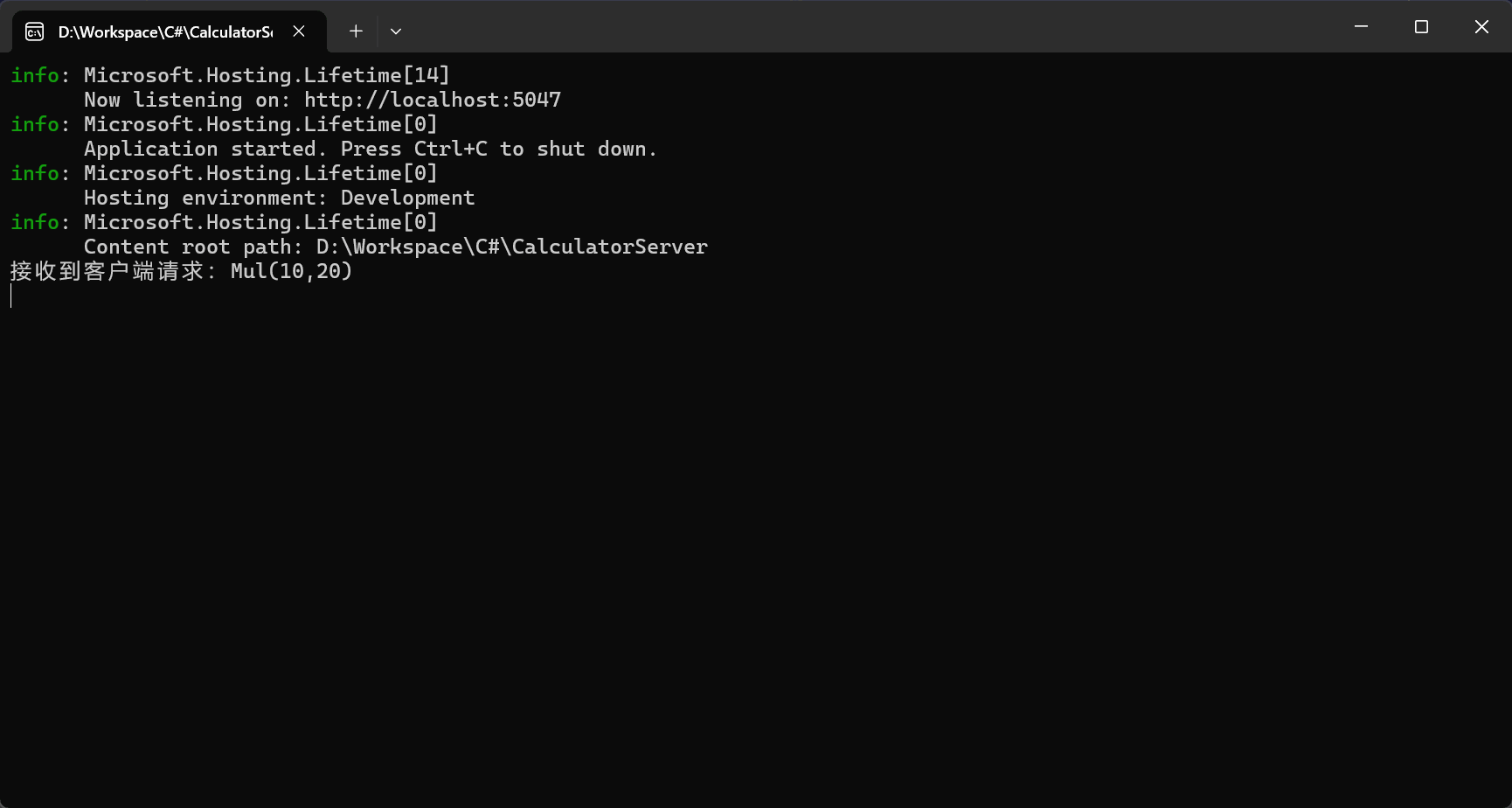Click the empty title bar area
The width and height of the screenshot is (1512, 808).
tap(874, 28)
